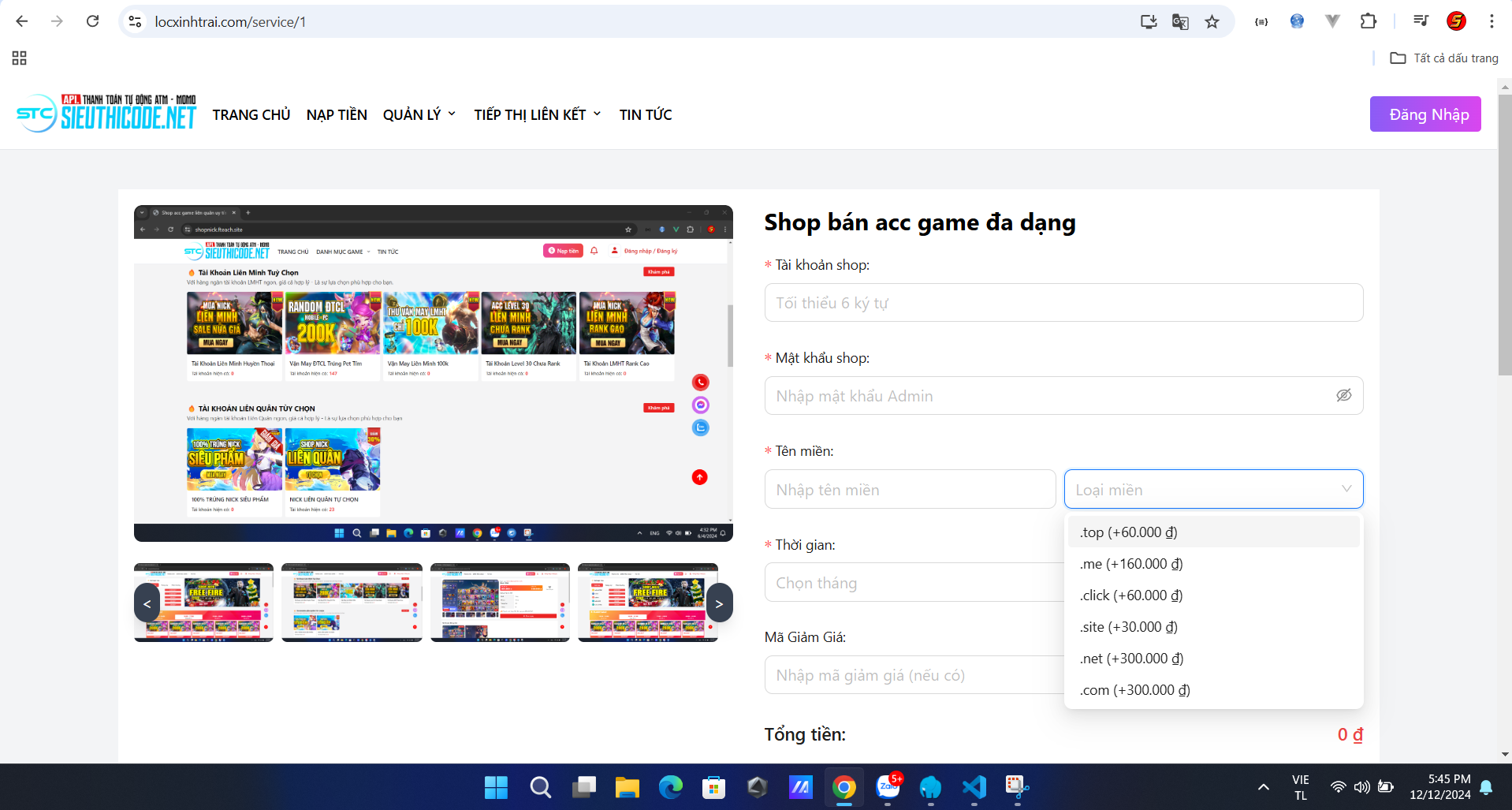1512x810 pixels.
Task: Show next thumbnails with right arrow
Action: tap(718, 603)
